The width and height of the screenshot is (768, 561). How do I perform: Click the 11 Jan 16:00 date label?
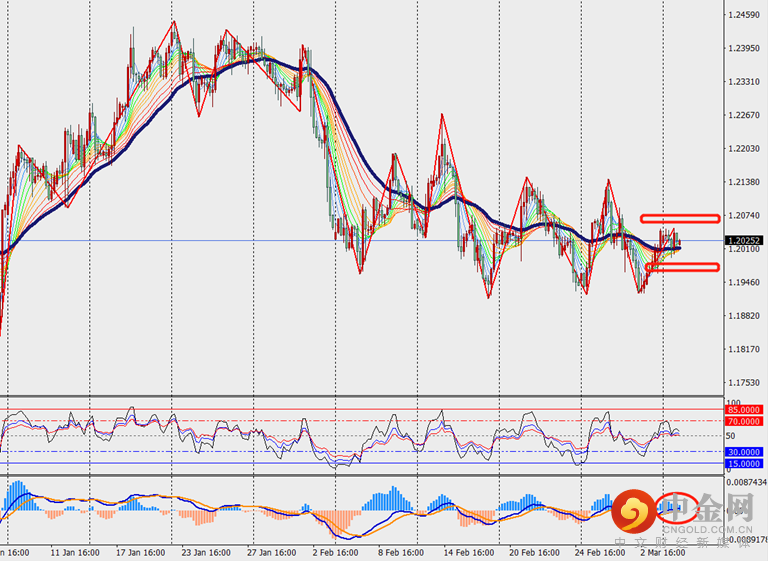[x=73, y=551]
